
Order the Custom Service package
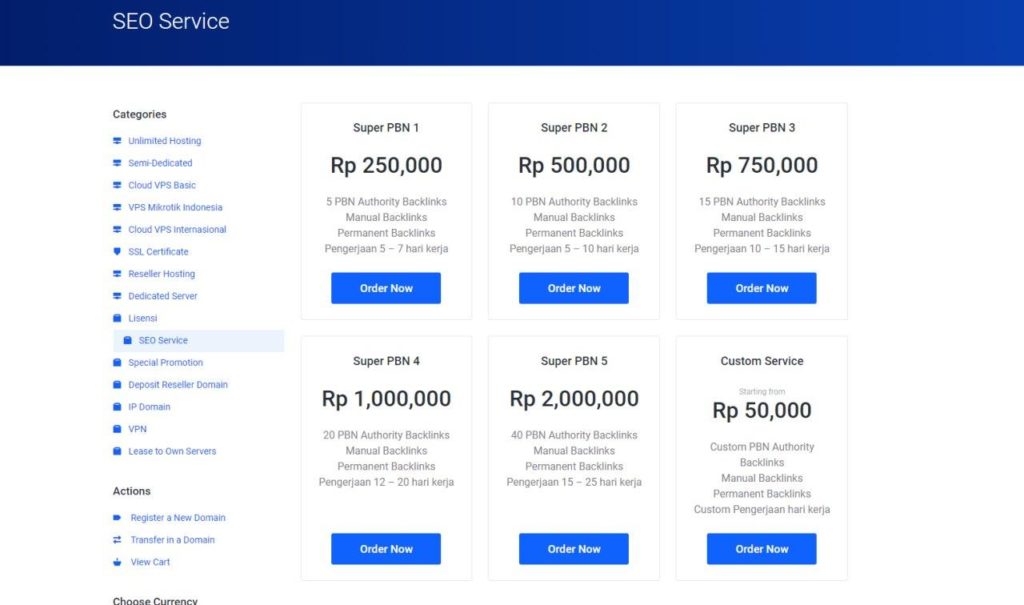tap(761, 549)
